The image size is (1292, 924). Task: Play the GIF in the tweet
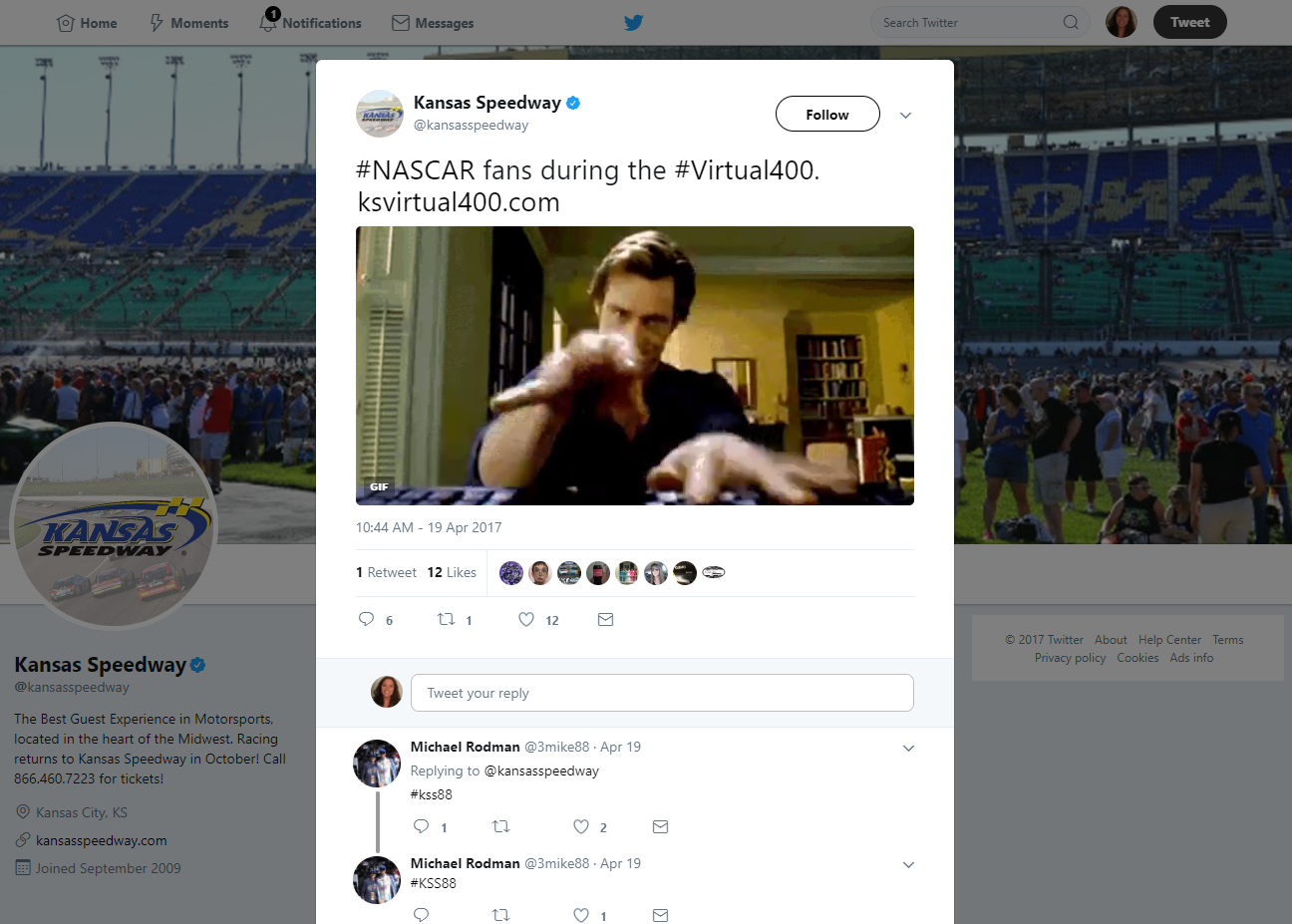(635, 366)
